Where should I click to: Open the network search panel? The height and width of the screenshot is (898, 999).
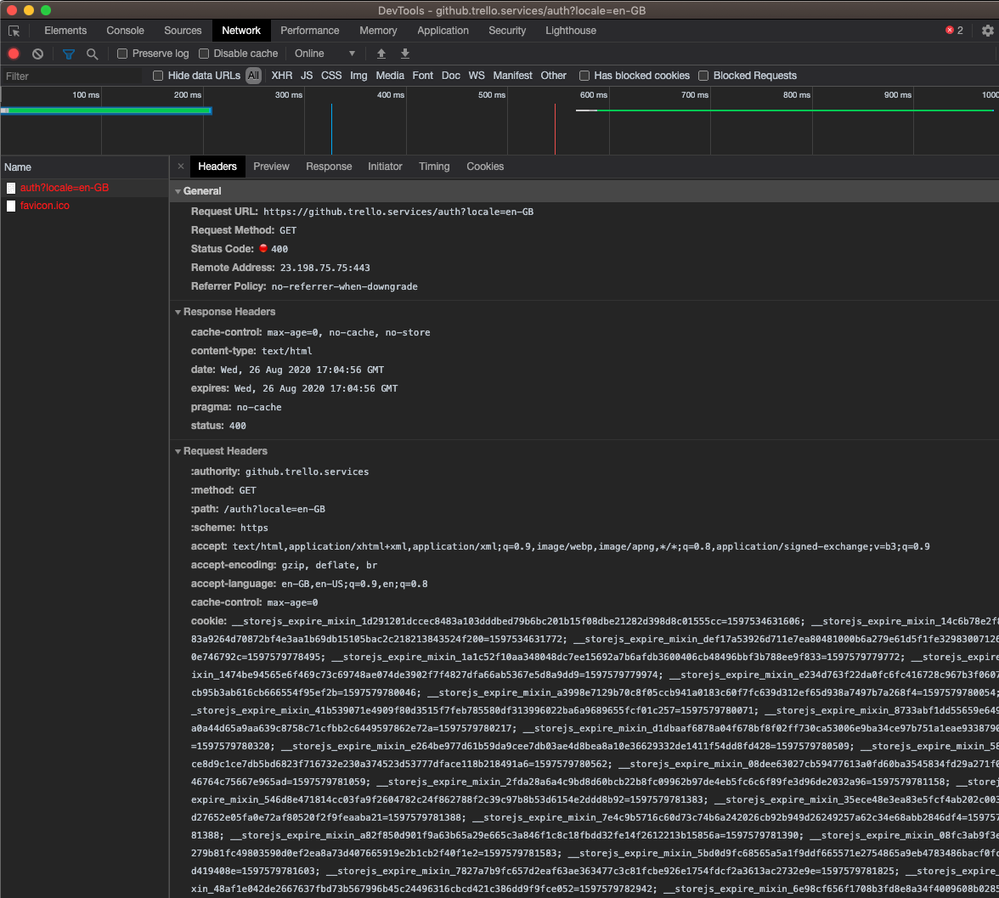pyautogui.click(x=92, y=53)
